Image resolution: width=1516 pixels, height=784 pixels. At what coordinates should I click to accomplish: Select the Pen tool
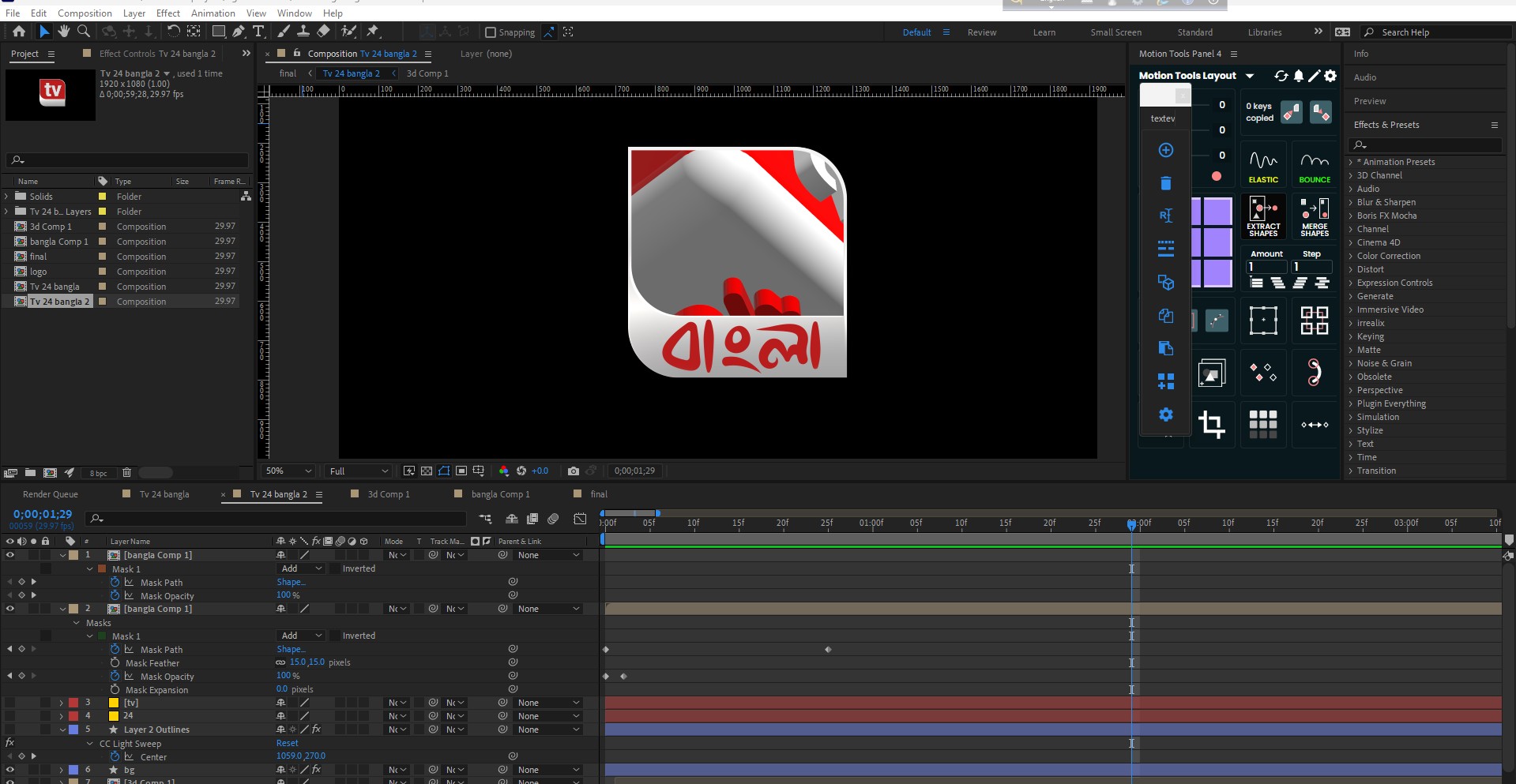[238, 32]
